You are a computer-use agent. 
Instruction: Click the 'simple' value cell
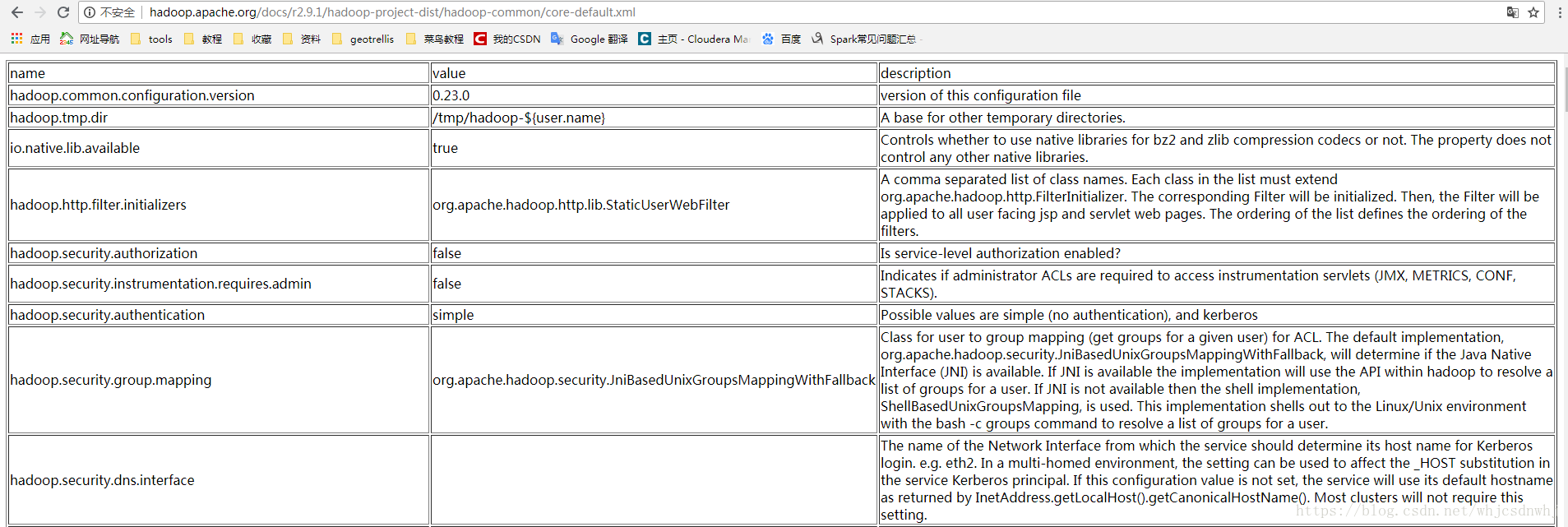(x=654, y=315)
